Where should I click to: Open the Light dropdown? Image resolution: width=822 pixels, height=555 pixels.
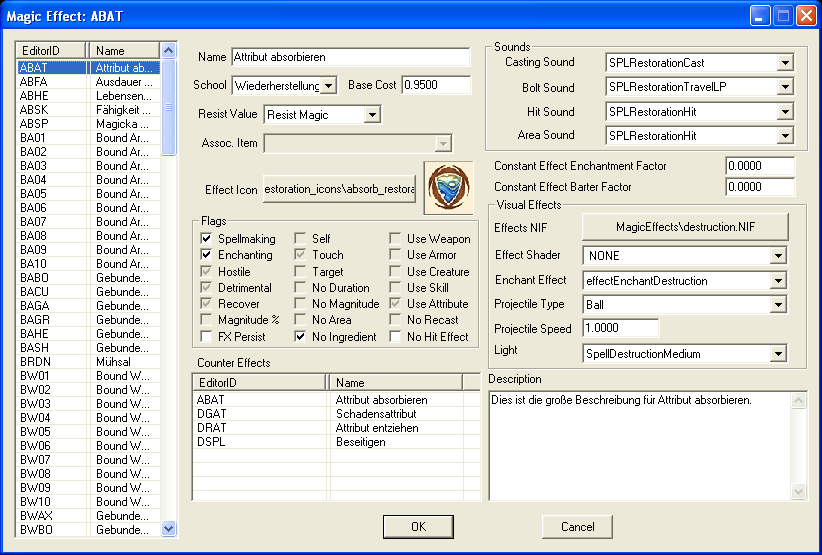(x=778, y=354)
